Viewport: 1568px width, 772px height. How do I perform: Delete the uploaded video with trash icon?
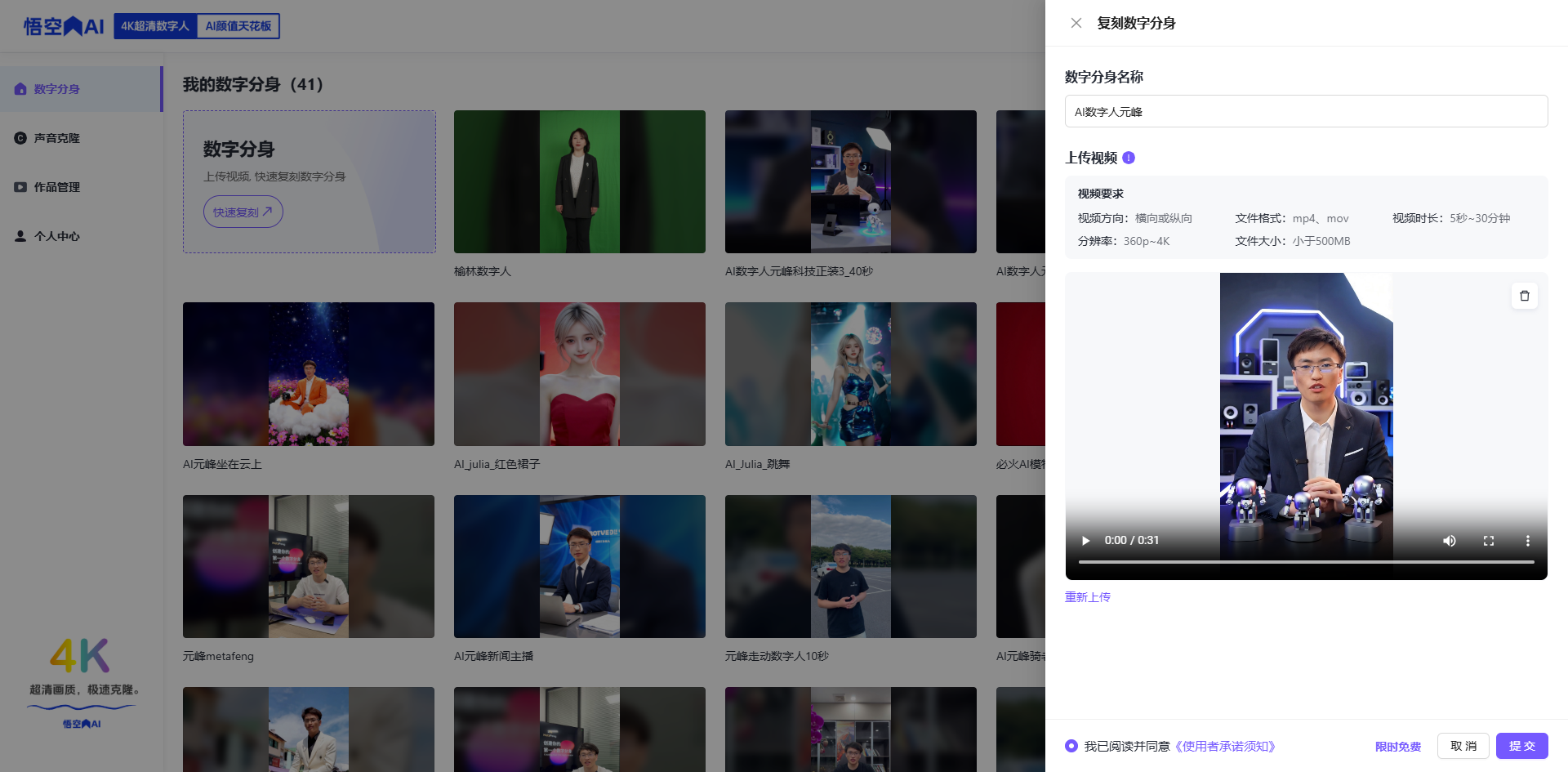click(1525, 296)
